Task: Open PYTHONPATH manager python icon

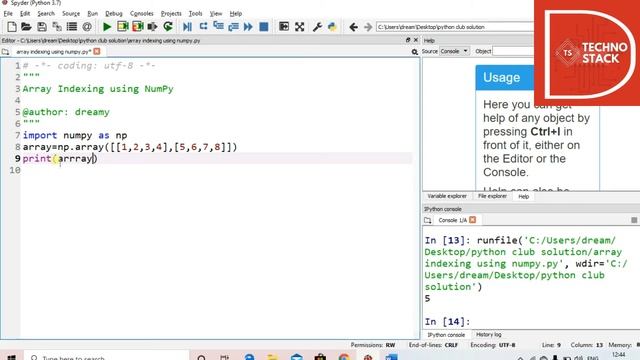Action: click(332, 27)
